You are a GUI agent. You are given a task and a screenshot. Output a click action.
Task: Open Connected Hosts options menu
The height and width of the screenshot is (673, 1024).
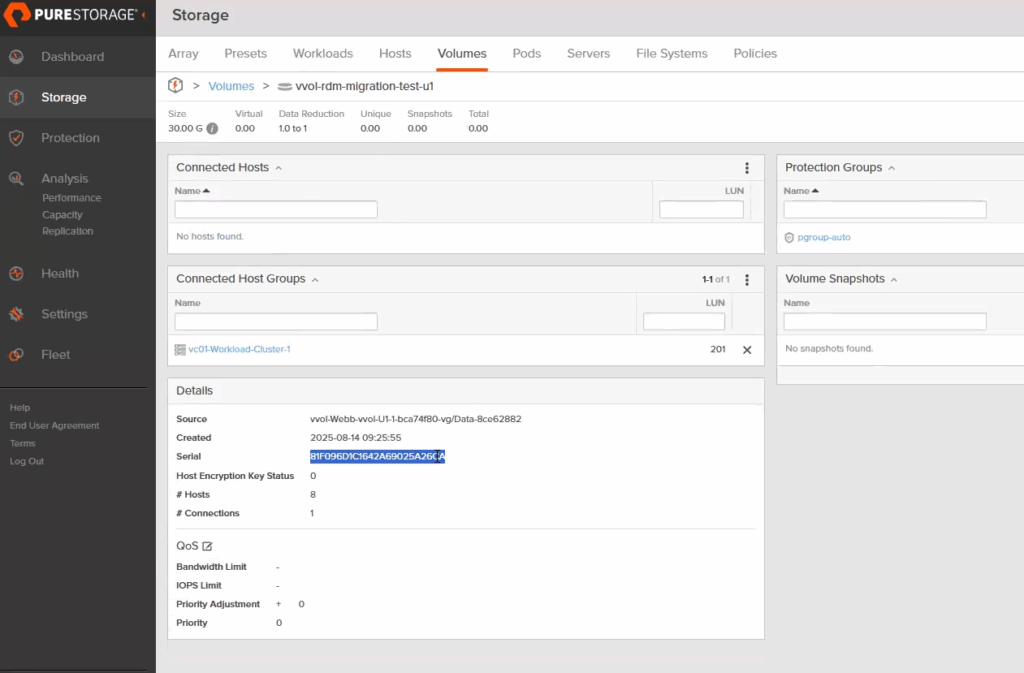(747, 168)
